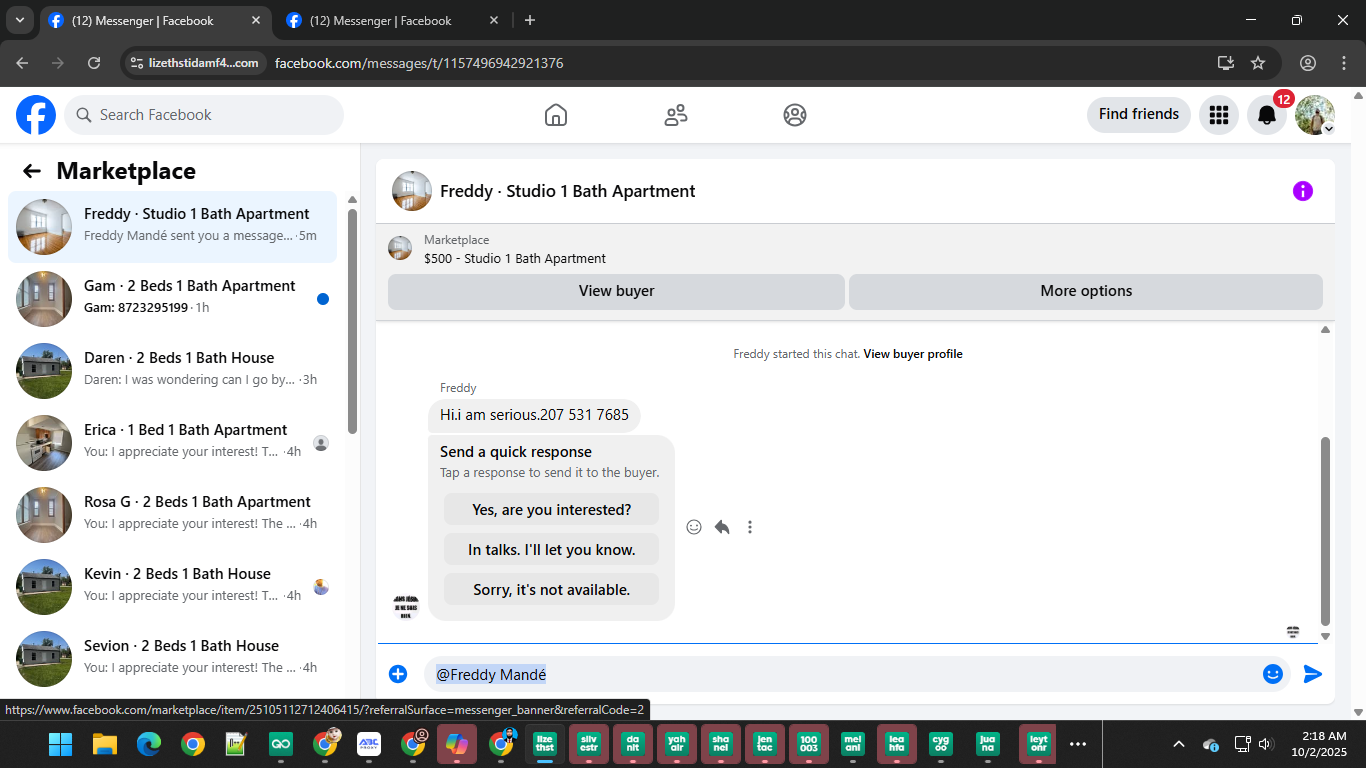This screenshot has width=1366, height=768.
Task: Open Chrome tab search dropdown
Action: 20,20
